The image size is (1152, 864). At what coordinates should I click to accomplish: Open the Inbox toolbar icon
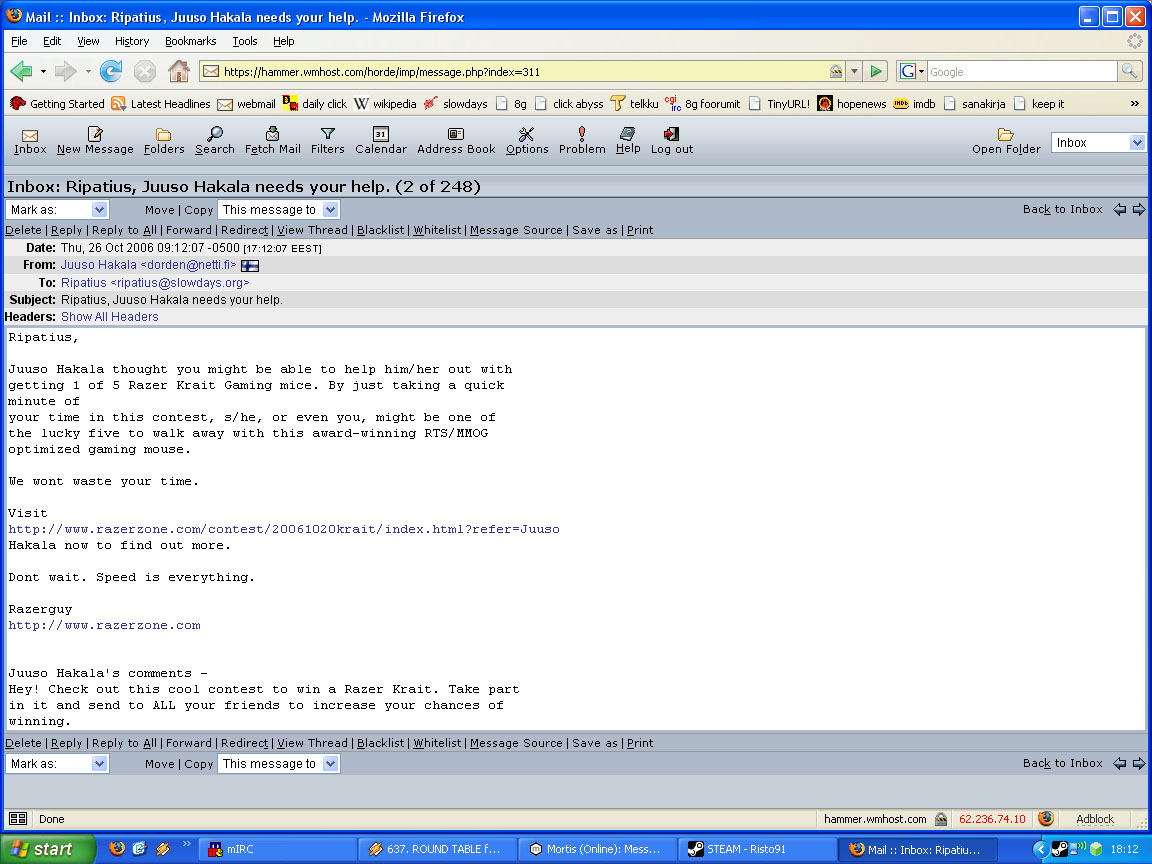(x=29, y=141)
